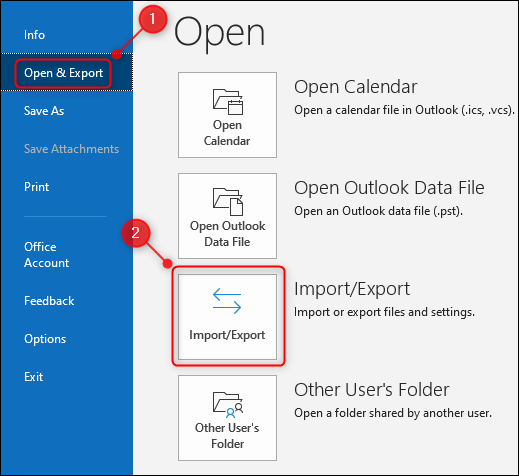This screenshot has height=476, width=519.
Task: Open Outlook Options
Action: click(x=45, y=339)
